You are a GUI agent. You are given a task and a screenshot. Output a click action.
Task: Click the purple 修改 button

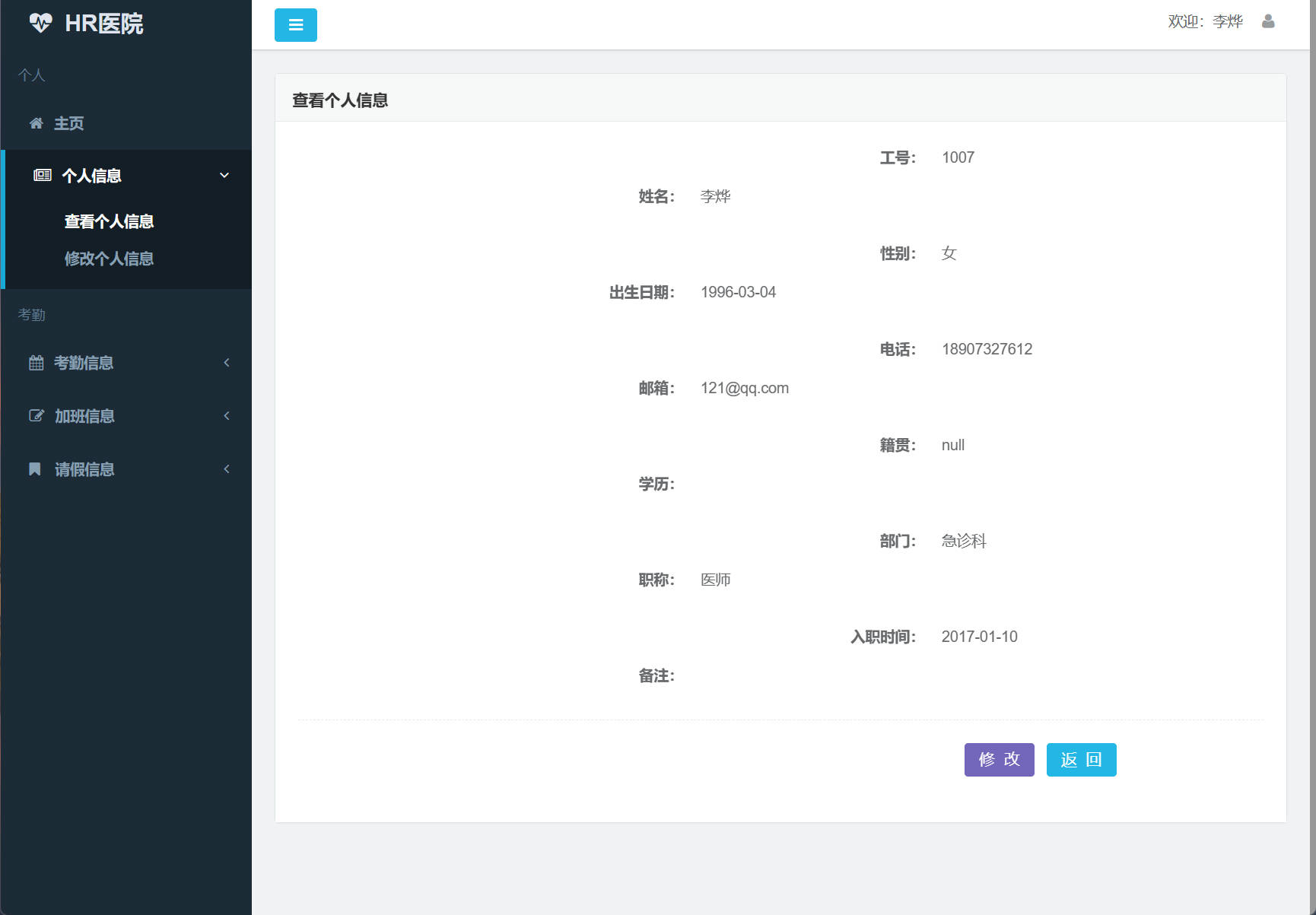(x=999, y=759)
